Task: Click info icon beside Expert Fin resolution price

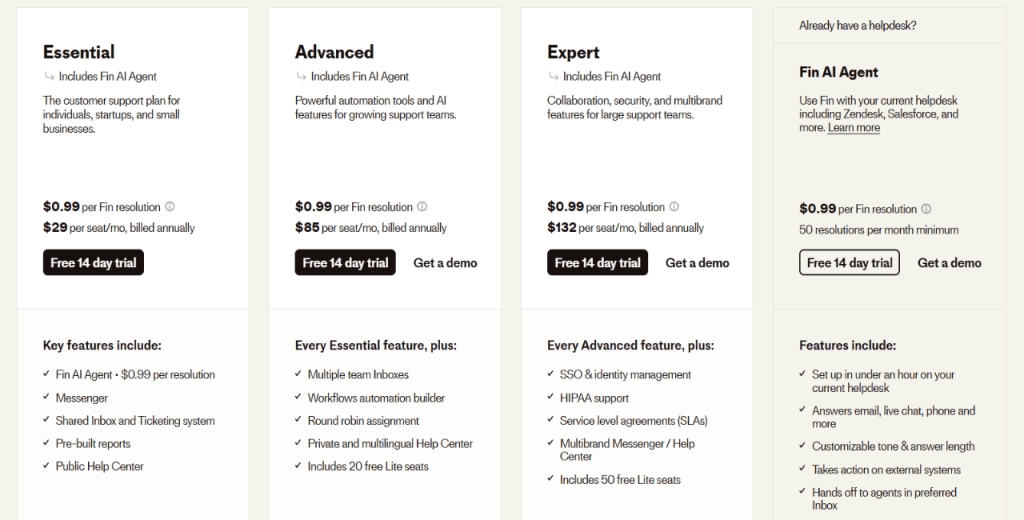Action: [674, 206]
